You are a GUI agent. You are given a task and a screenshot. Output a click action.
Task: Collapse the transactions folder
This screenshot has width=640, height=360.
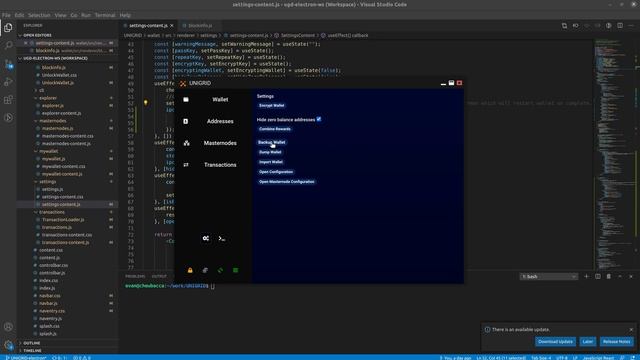click(52, 212)
